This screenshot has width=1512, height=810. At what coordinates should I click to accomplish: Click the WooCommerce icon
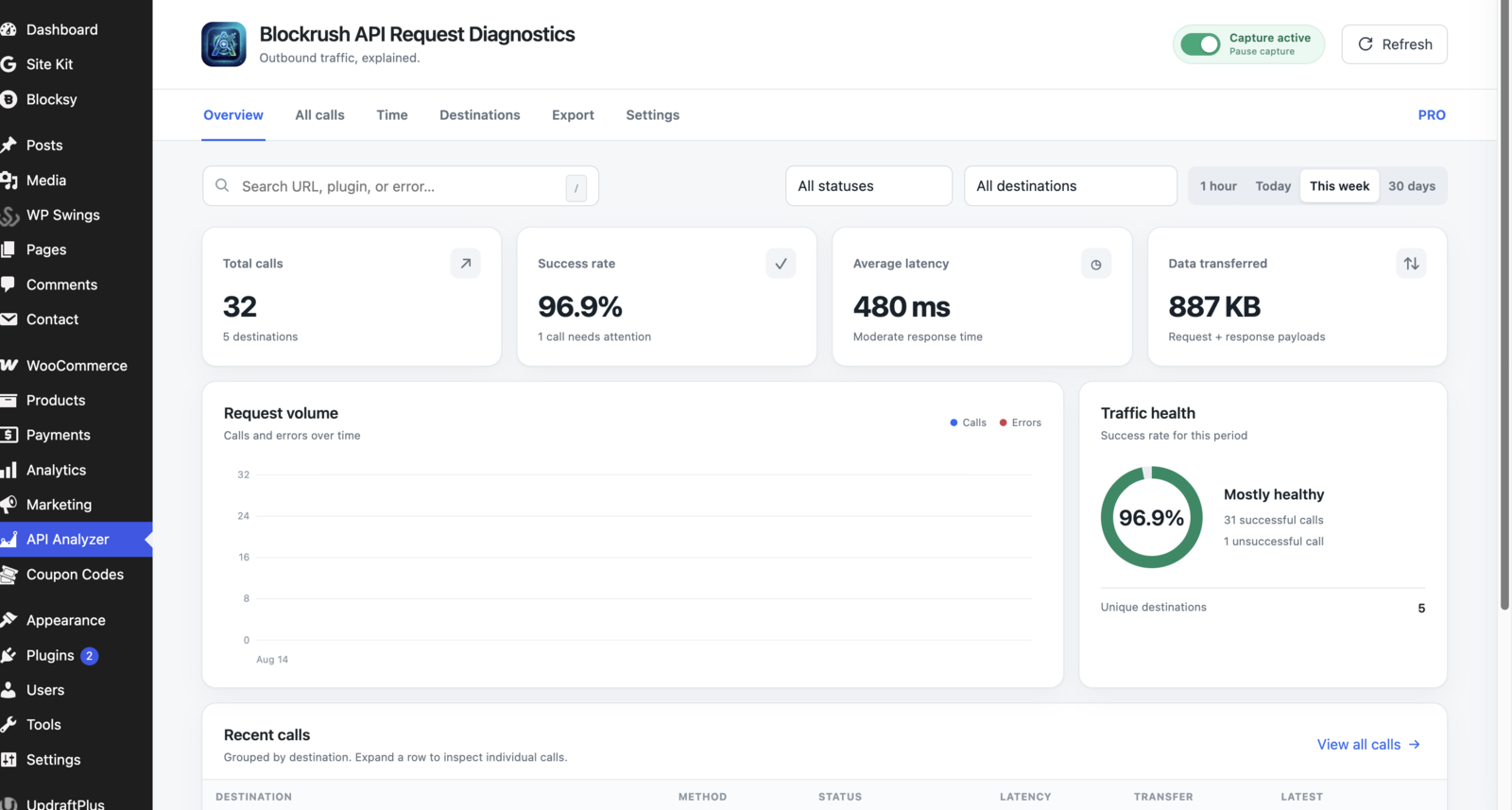tap(9, 365)
